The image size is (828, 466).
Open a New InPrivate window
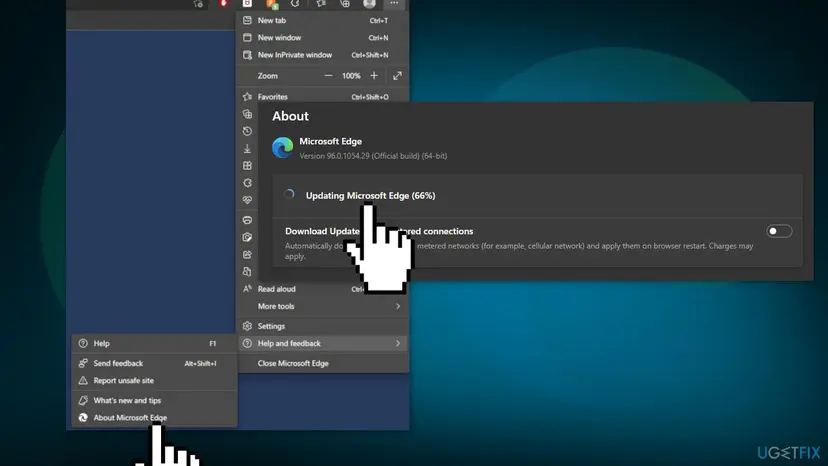[x=322, y=55]
